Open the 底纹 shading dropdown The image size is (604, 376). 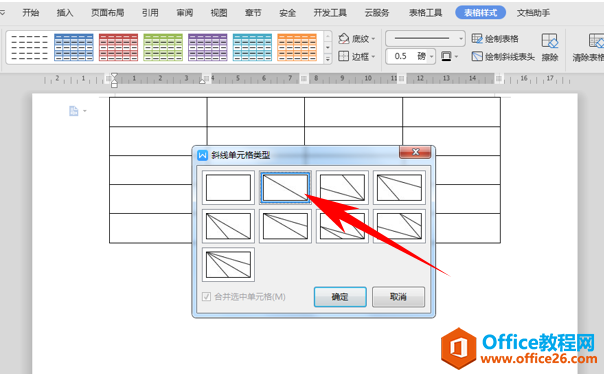[374, 39]
